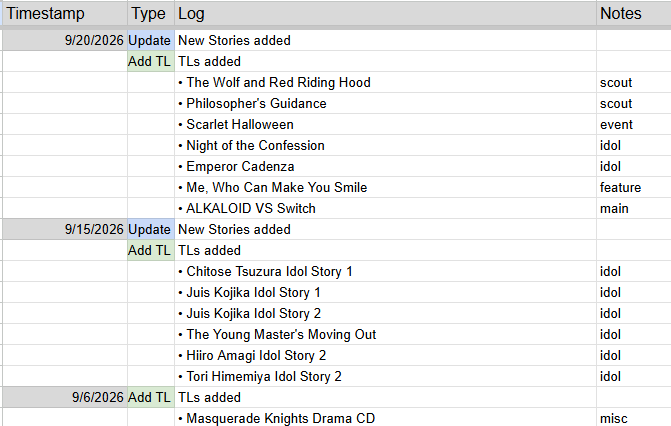Select the feature note cell
671x426 pixels.
point(634,187)
